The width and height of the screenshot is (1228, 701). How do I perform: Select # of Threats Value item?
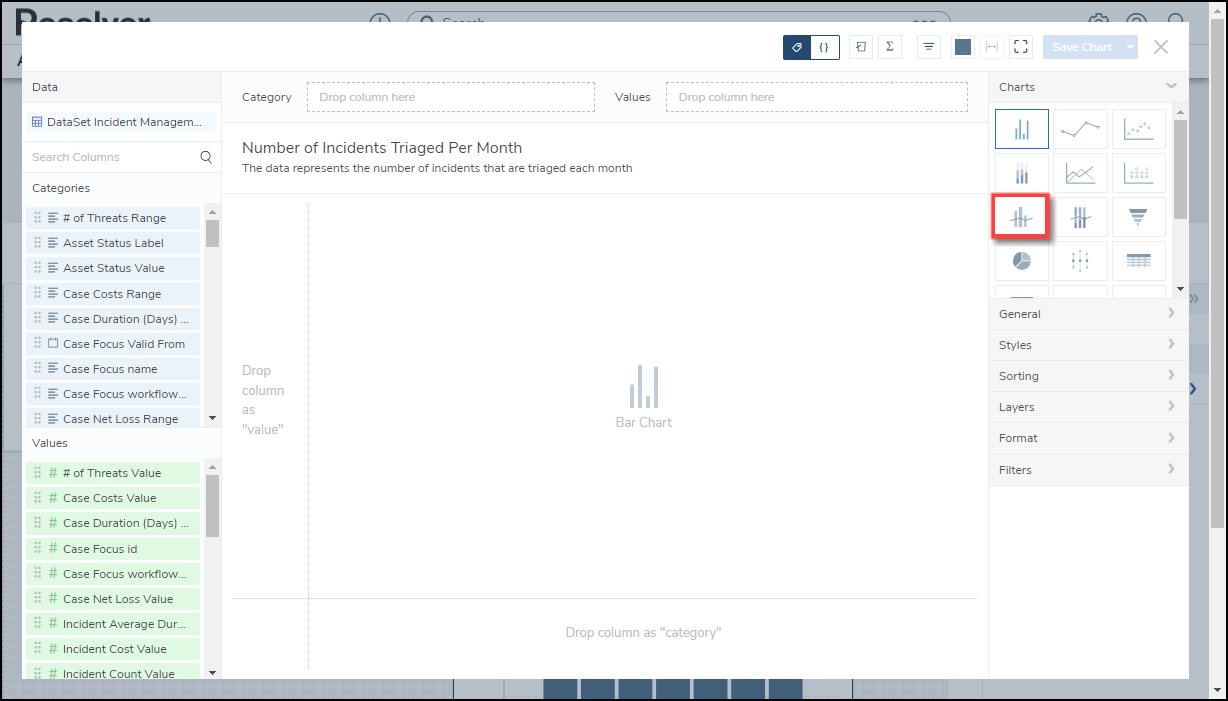pyautogui.click(x=113, y=473)
